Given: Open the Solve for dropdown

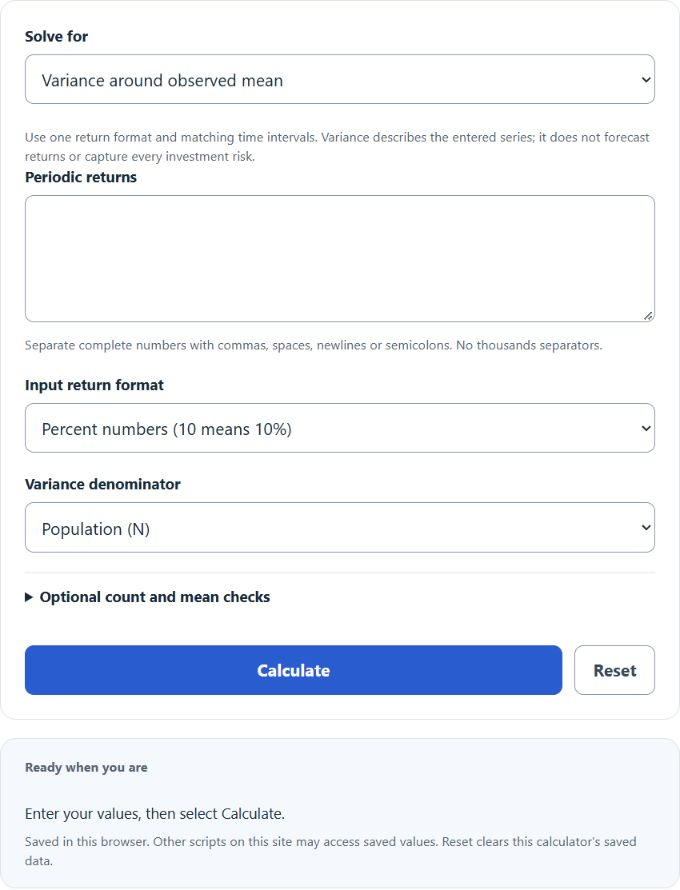Looking at the screenshot, I should tap(339, 79).
